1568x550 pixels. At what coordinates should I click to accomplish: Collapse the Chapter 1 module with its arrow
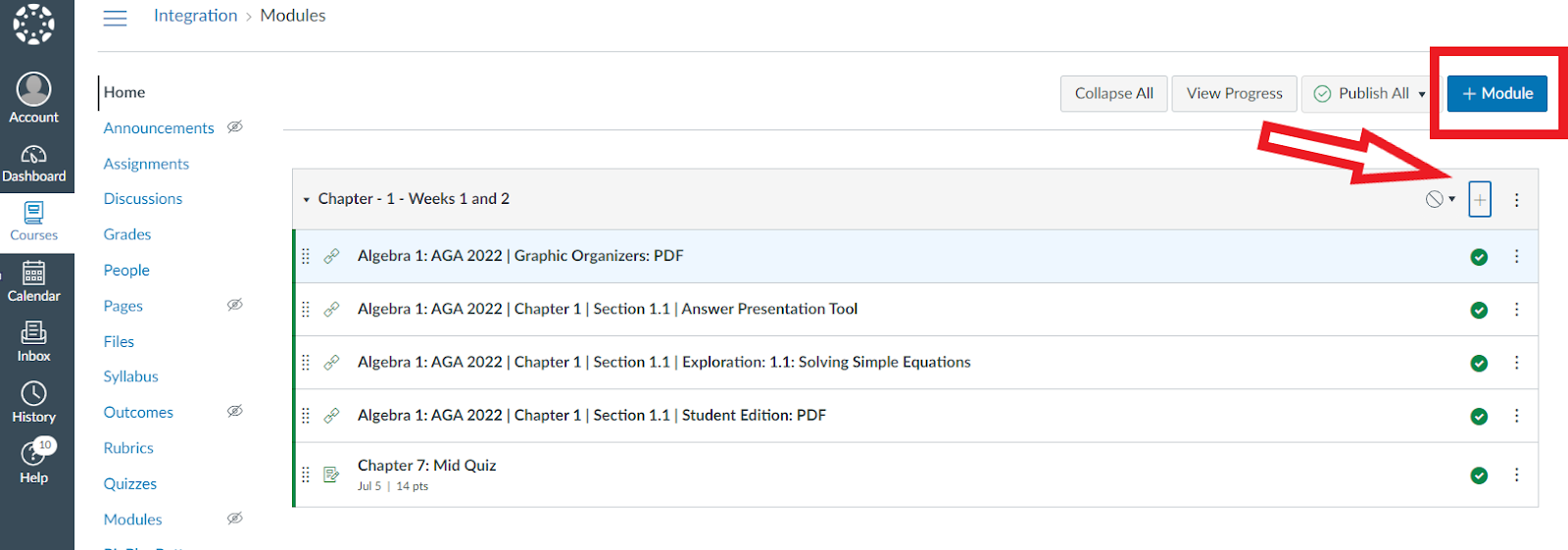307,200
